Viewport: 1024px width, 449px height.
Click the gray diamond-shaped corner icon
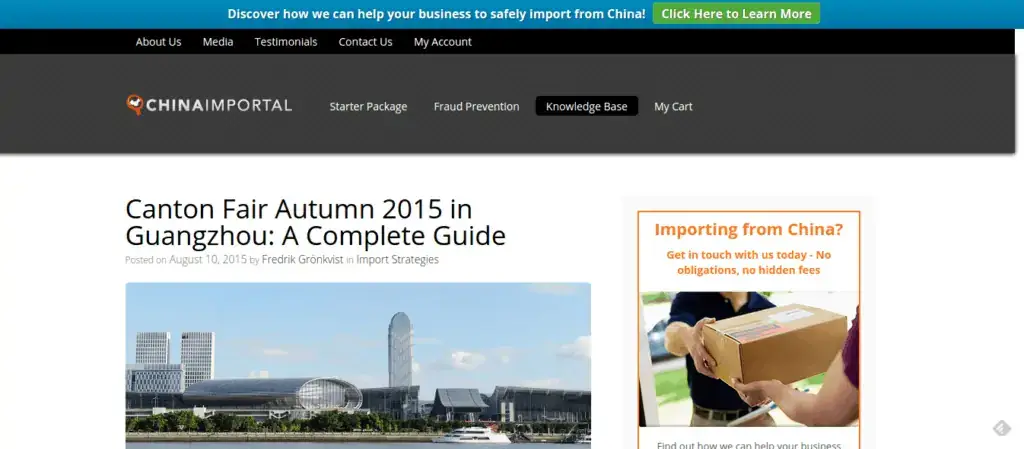tap(1001, 428)
